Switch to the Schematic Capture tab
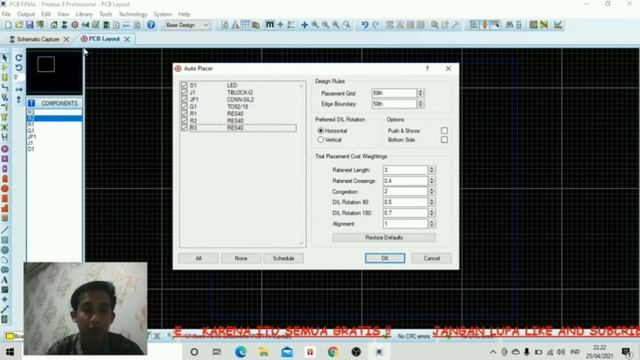The image size is (640, 360). pos(38,39)
